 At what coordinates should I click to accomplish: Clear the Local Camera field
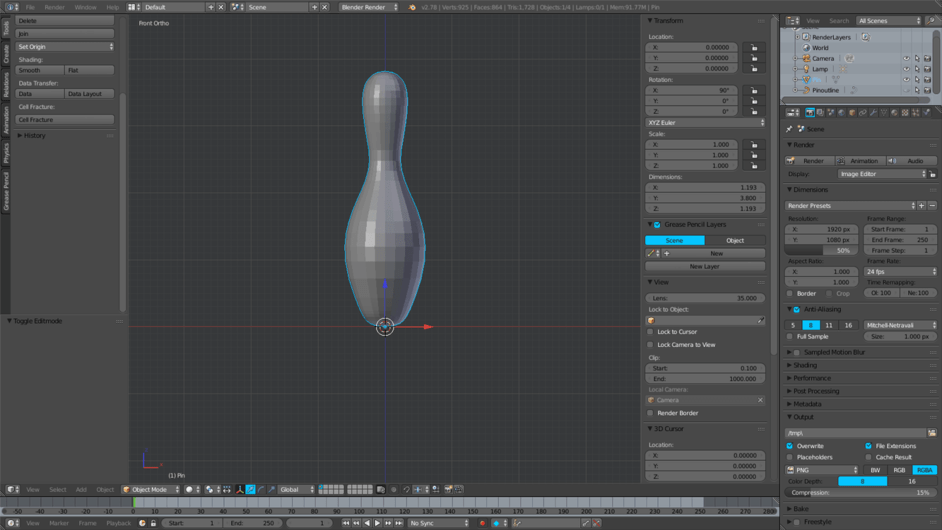point(760,400)
